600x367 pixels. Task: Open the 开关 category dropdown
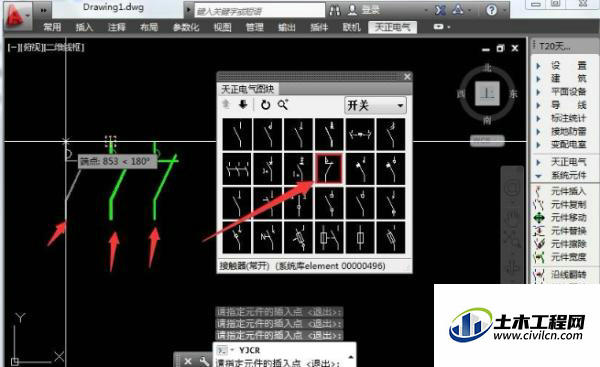click(x=375, y=105)
